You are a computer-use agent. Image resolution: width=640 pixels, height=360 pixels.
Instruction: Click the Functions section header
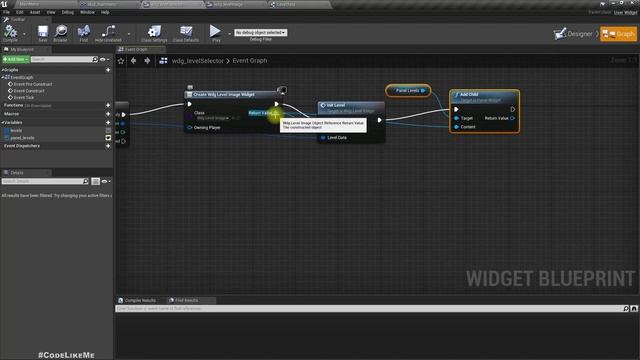point(13,105)
